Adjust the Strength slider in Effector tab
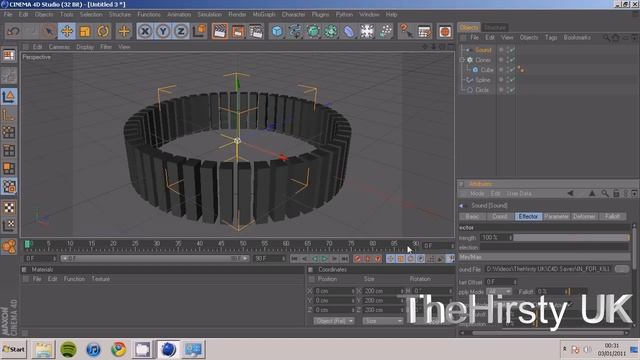Viewport: 640px width, 360px height. pos(571,238)
